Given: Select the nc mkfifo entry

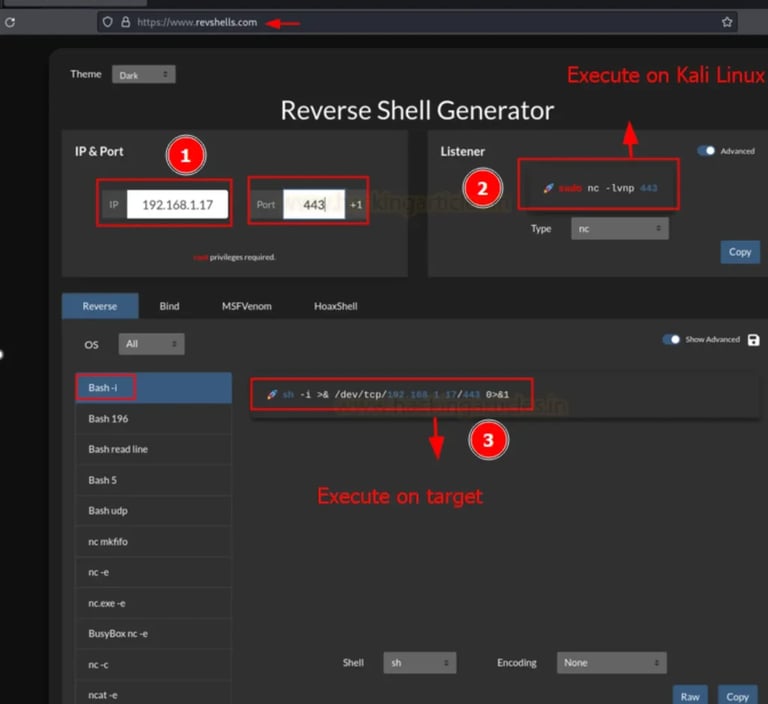Looking at the screenshot, I should click(x=153, y=541).
